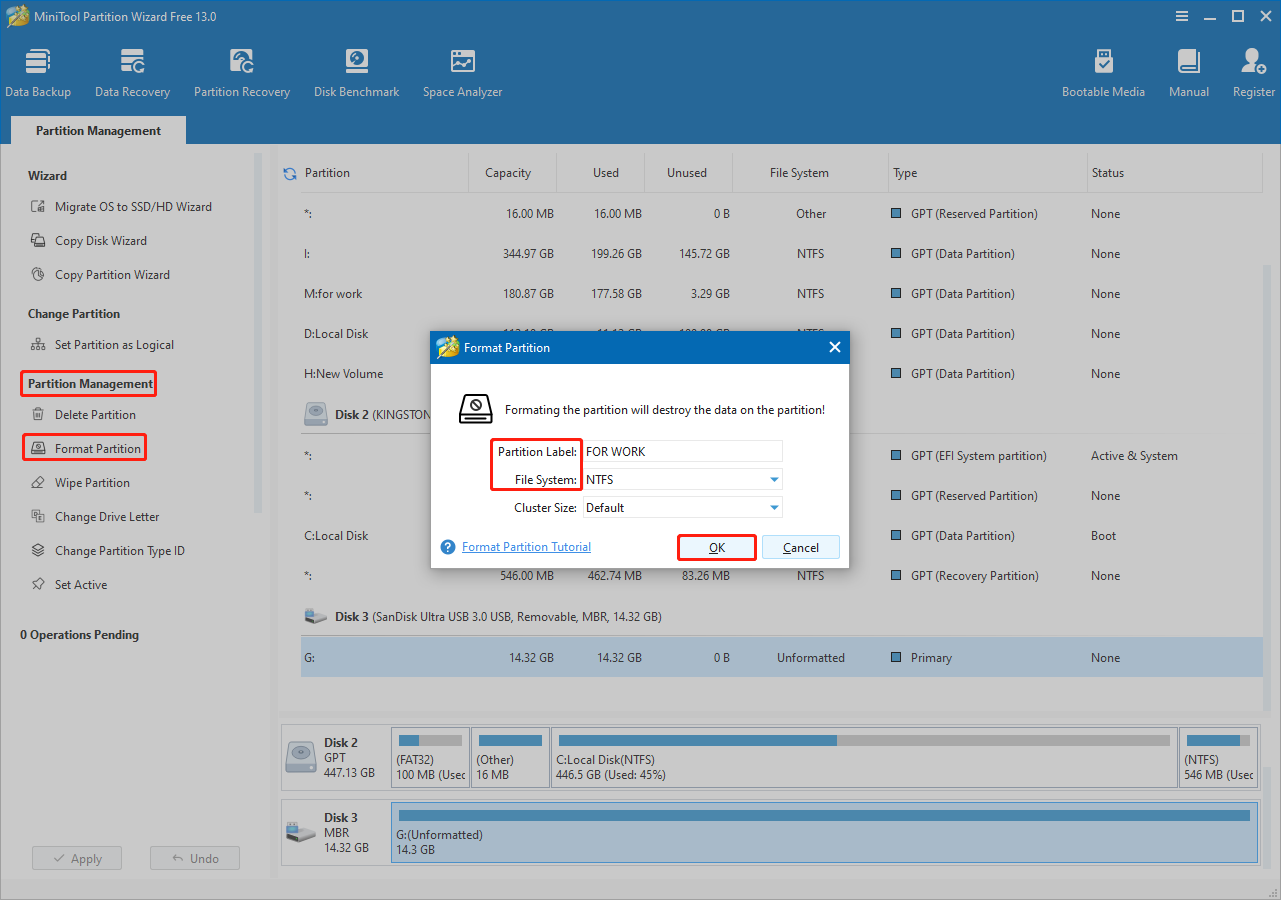Click OK to confirm formatting
1281x900 pixels.
pyautogui.click(x=716, y=547)
